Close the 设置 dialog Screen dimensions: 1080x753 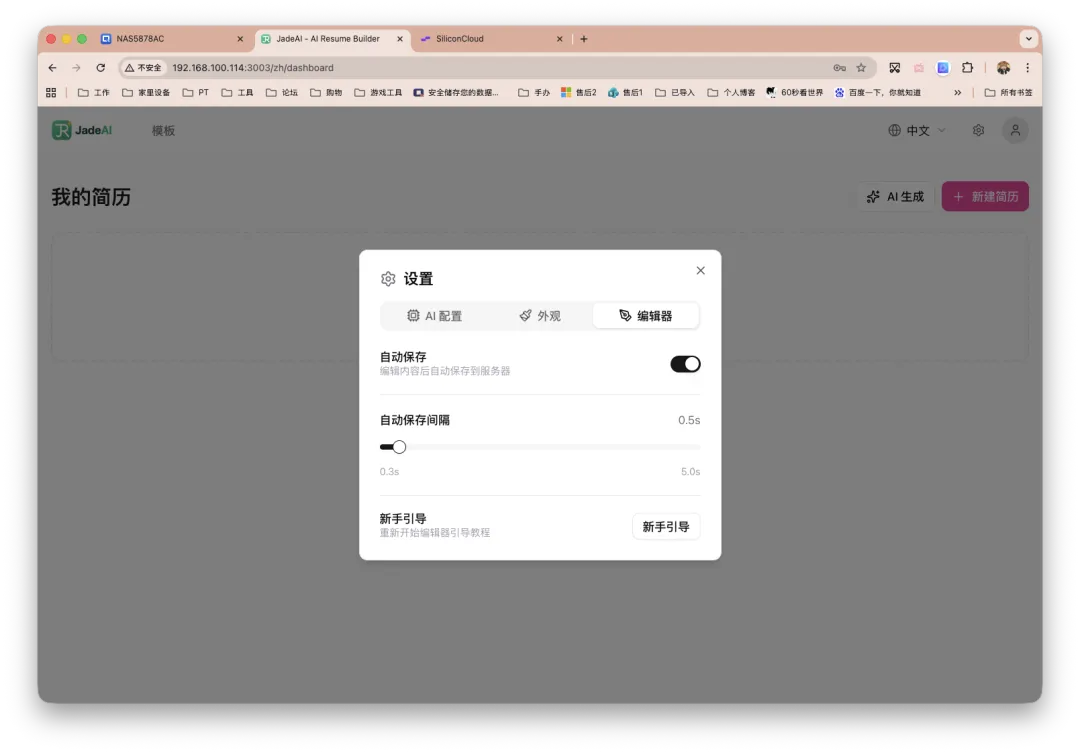coord(700,271)
